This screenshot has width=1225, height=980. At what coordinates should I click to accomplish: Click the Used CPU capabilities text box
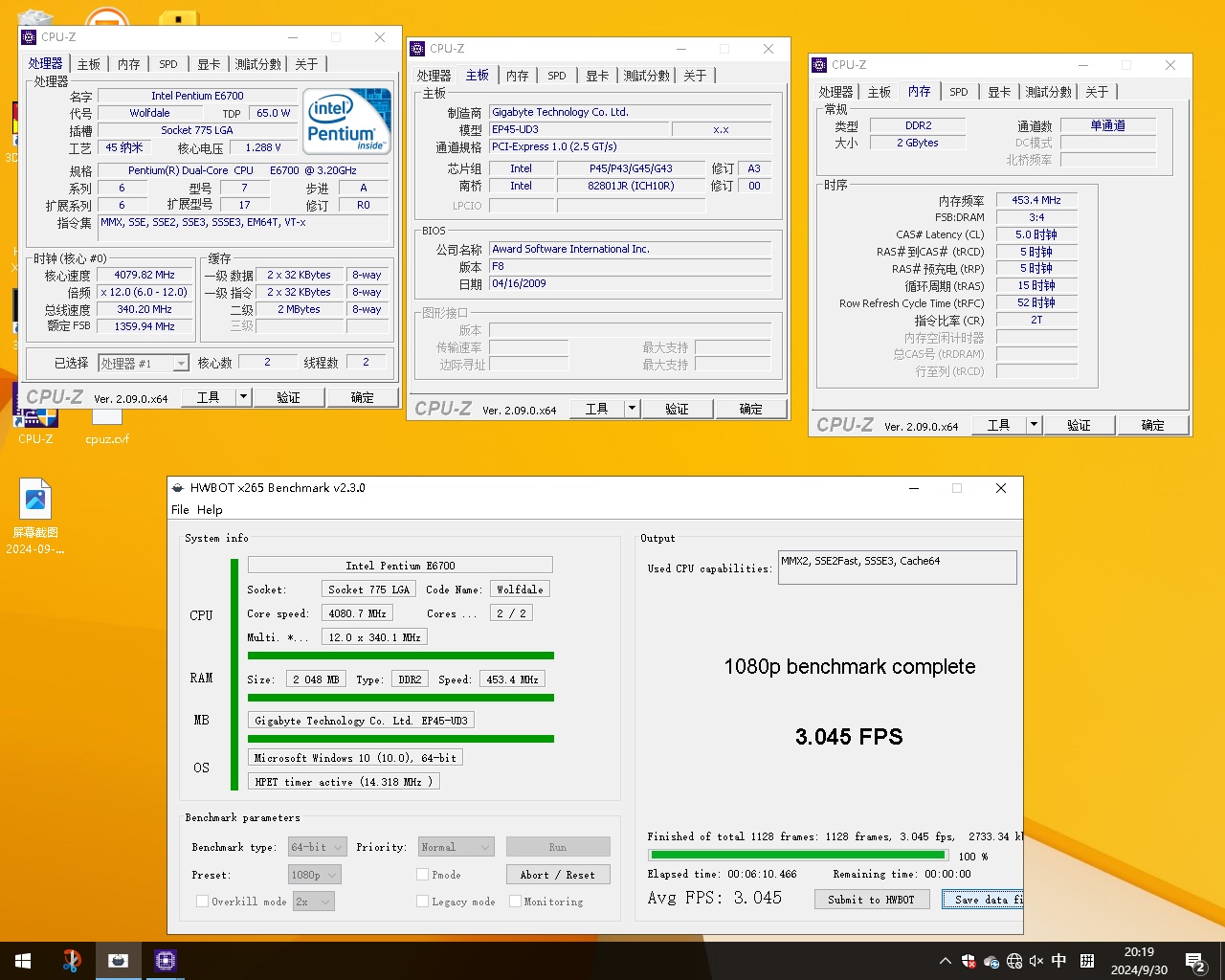click(x=897, y=567)
